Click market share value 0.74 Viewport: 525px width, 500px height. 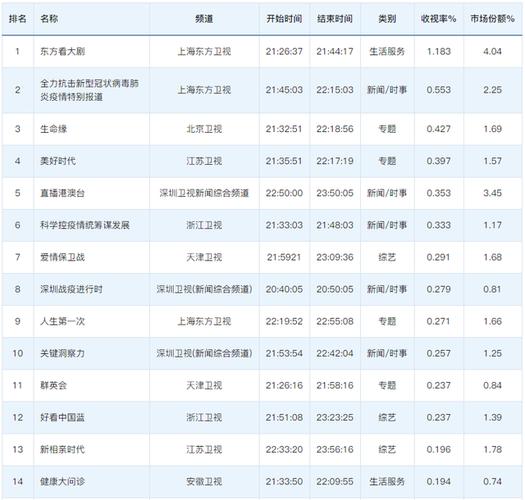(x=493, y=482)
